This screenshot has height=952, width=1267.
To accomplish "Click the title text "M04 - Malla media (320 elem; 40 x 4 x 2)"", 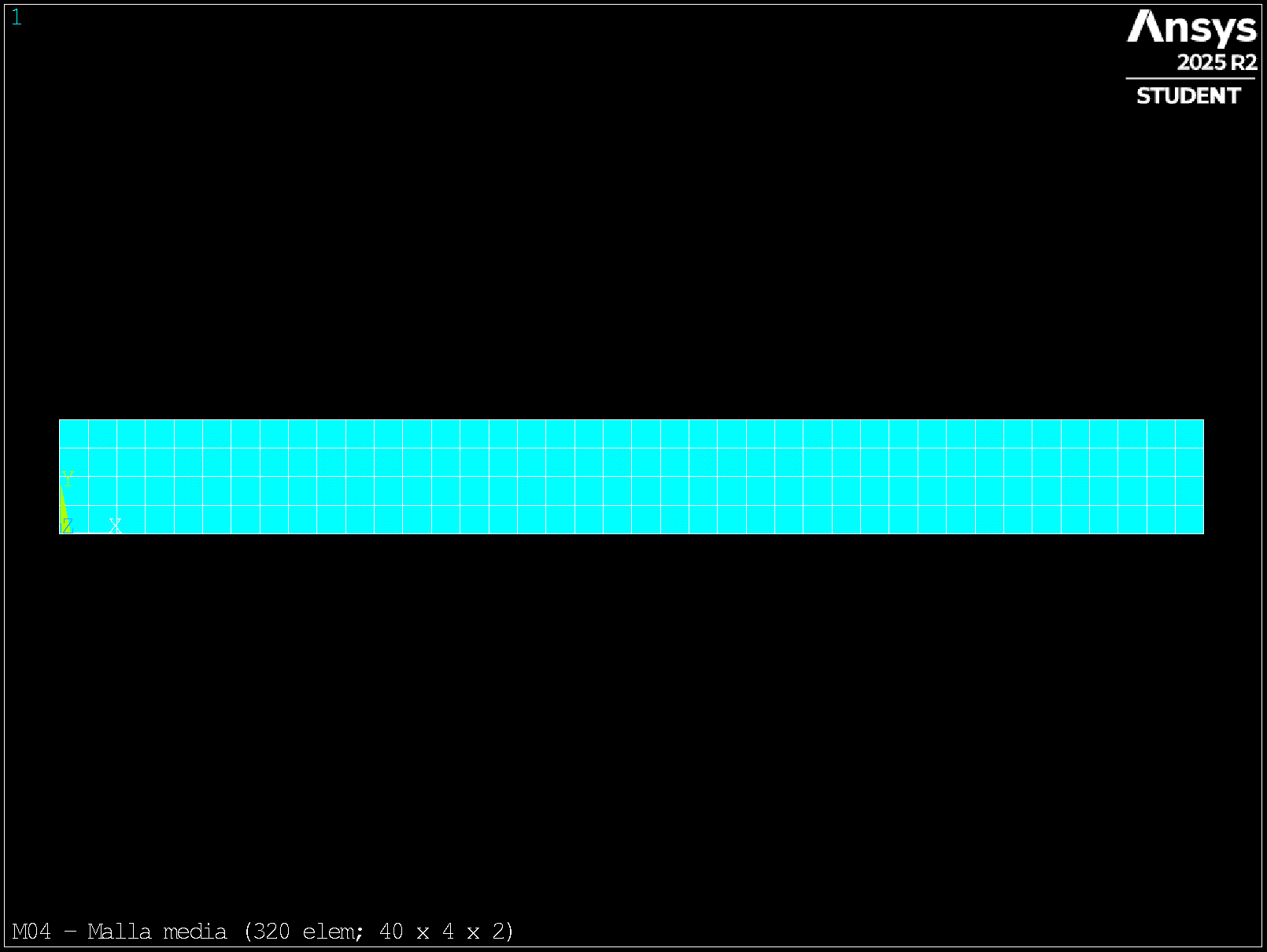I will 263,932.
